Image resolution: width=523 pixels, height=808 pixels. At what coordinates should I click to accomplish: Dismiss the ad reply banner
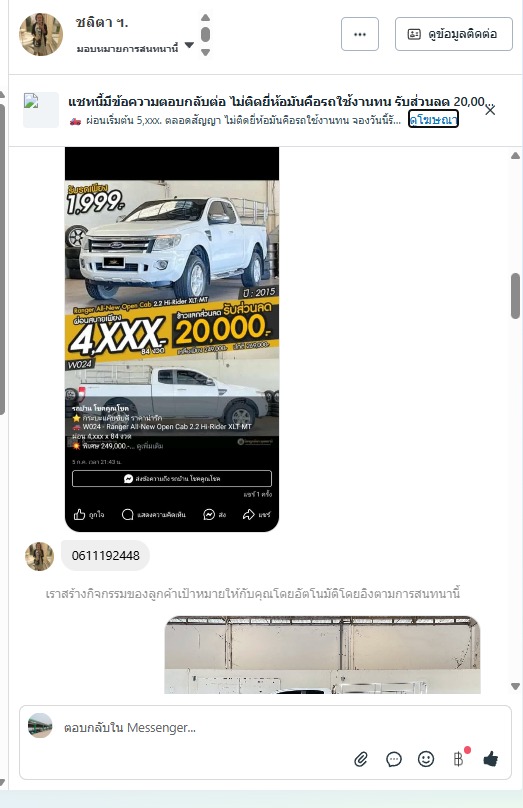tap(490, 110)
